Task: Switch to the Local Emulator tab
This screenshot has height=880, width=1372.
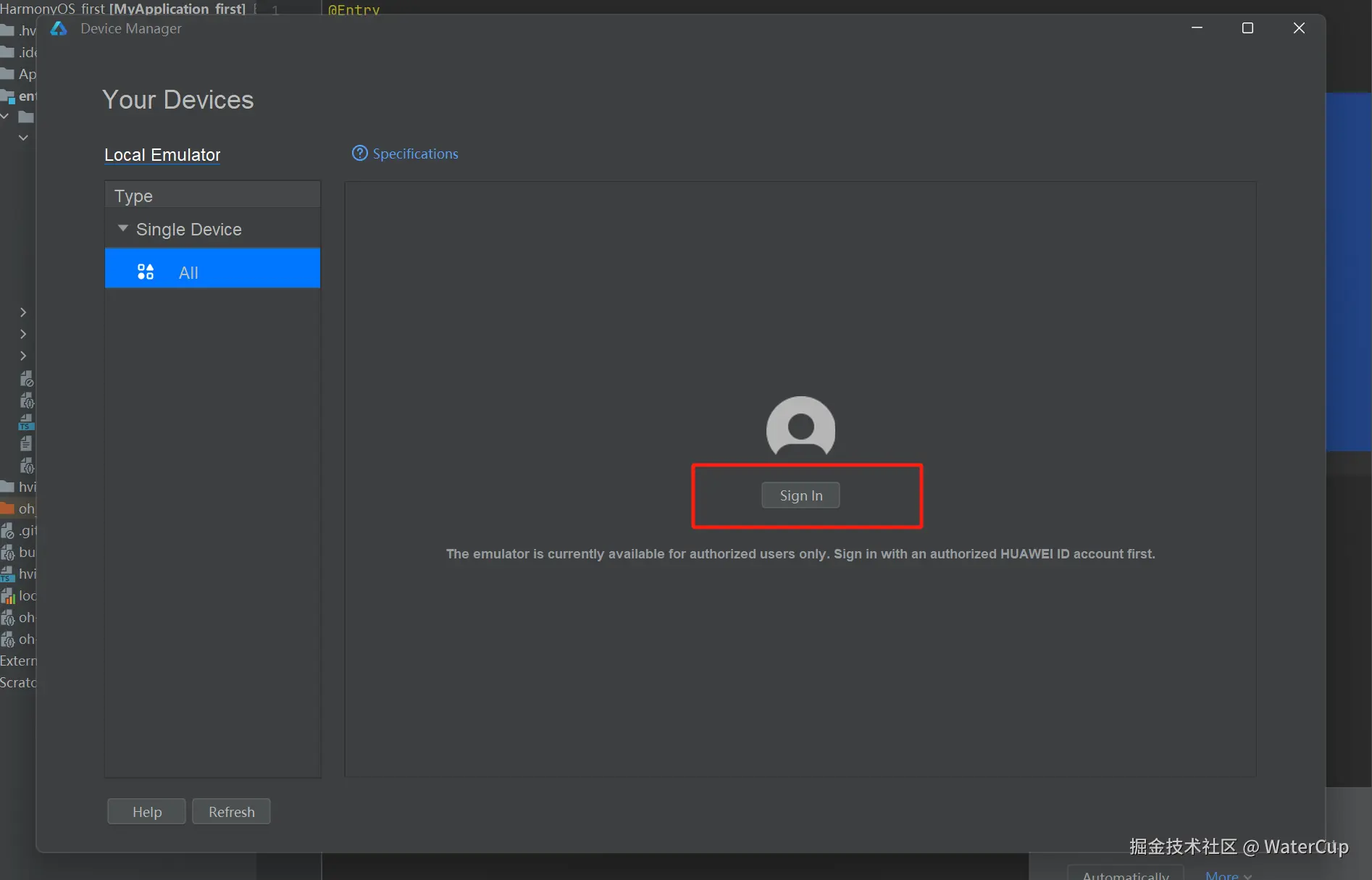Action: click(x=162, y=155)
